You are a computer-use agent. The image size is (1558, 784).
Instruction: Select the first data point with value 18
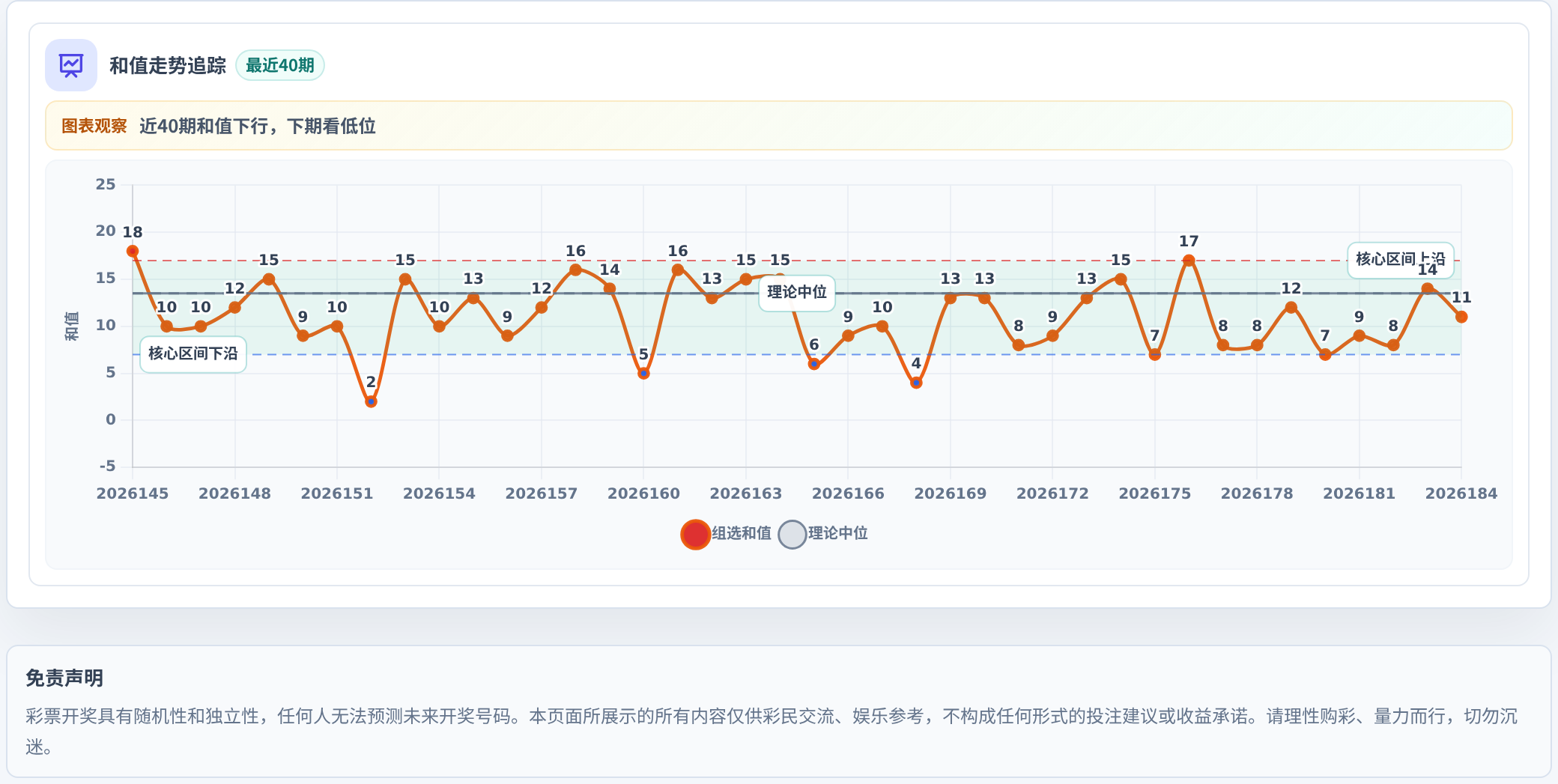tap(133, 252)
